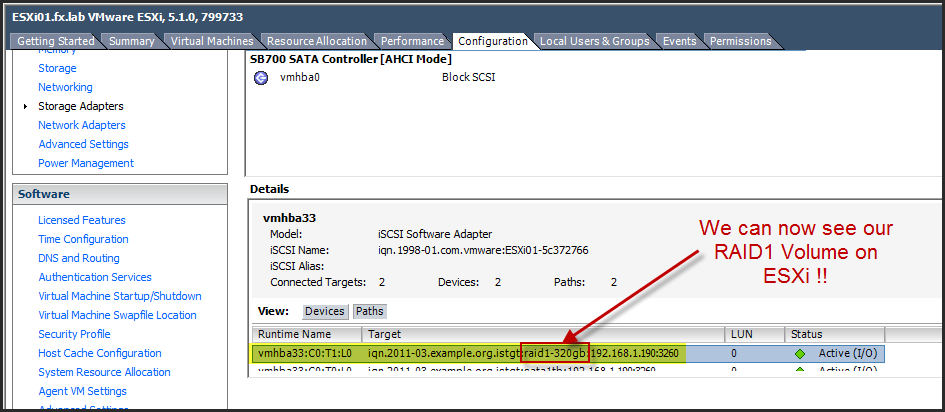Open the Security Profile link
Screen dimensions: 945x412
[74, 334]
